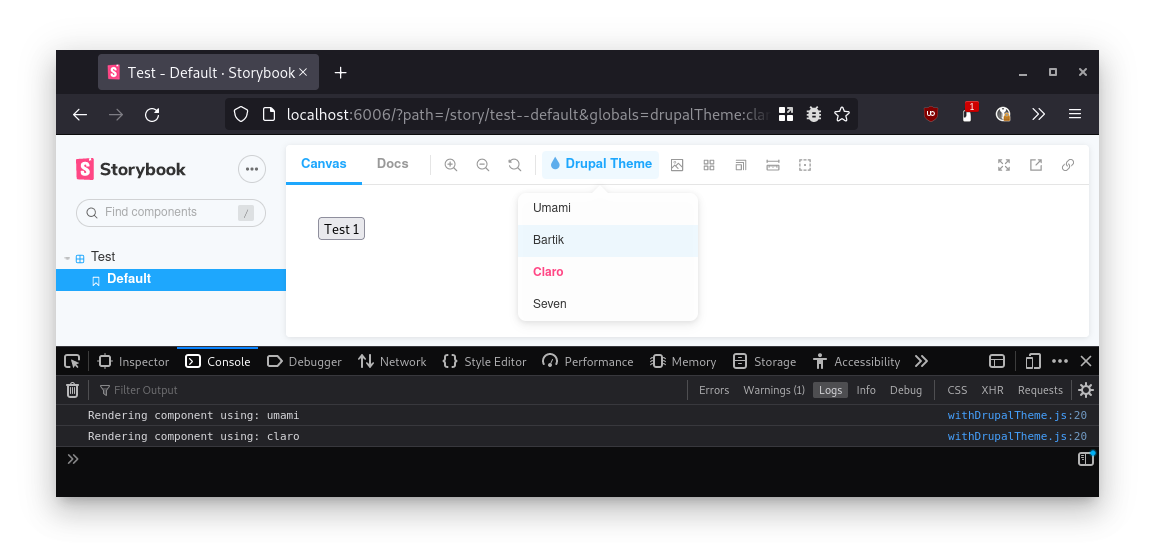Toggle the Info console filter
The width and height of the screenshot is (1155, 559).
coord(866,390)
